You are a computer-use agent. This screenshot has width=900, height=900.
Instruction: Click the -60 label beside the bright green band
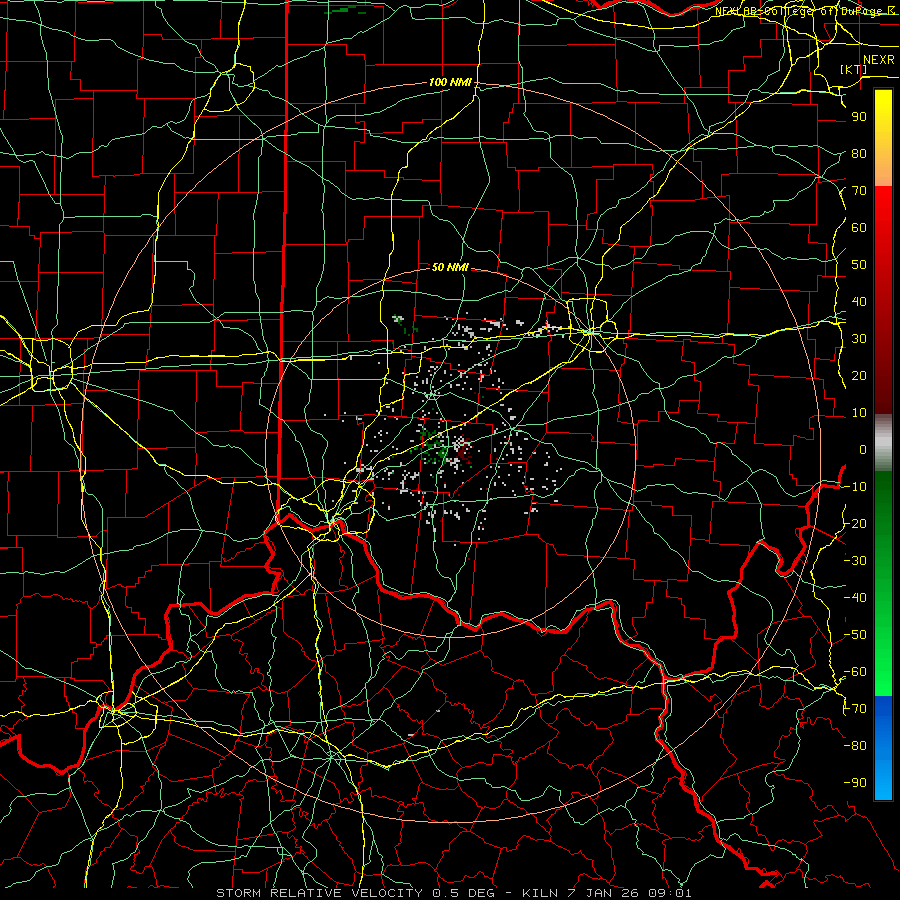[855, 672]
